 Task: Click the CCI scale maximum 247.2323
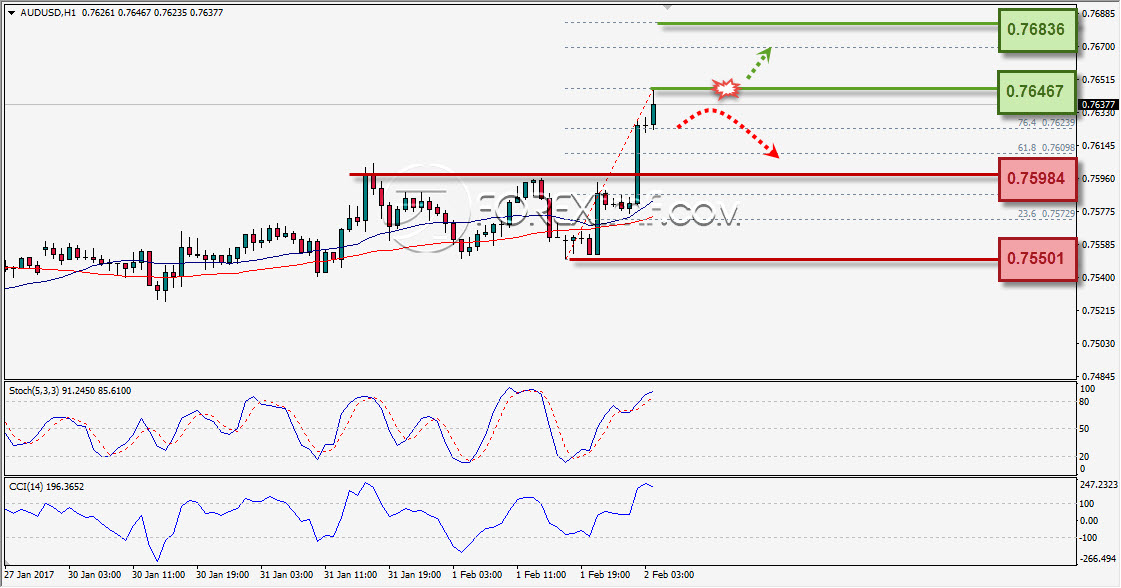[x=1098, y=485]
